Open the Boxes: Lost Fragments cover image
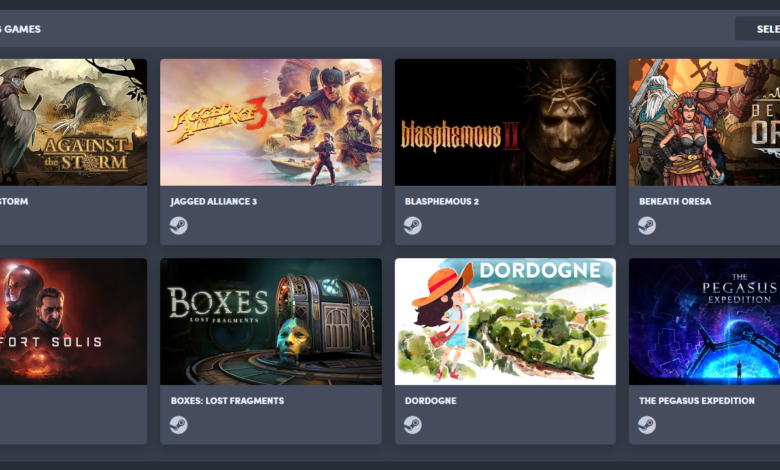 click(x=271, y=321)
